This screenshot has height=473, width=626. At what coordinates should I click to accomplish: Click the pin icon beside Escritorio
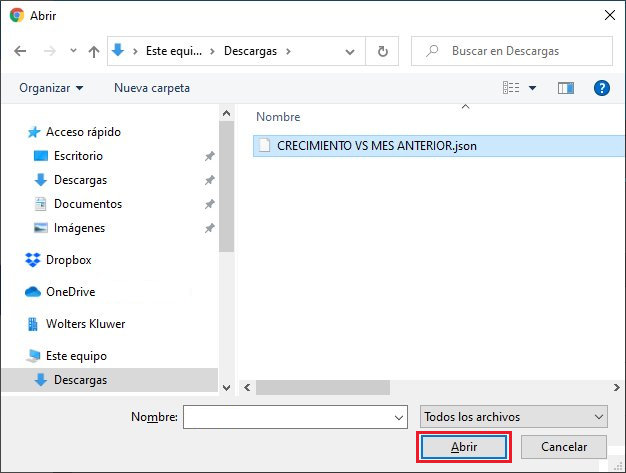pos(210,156)
